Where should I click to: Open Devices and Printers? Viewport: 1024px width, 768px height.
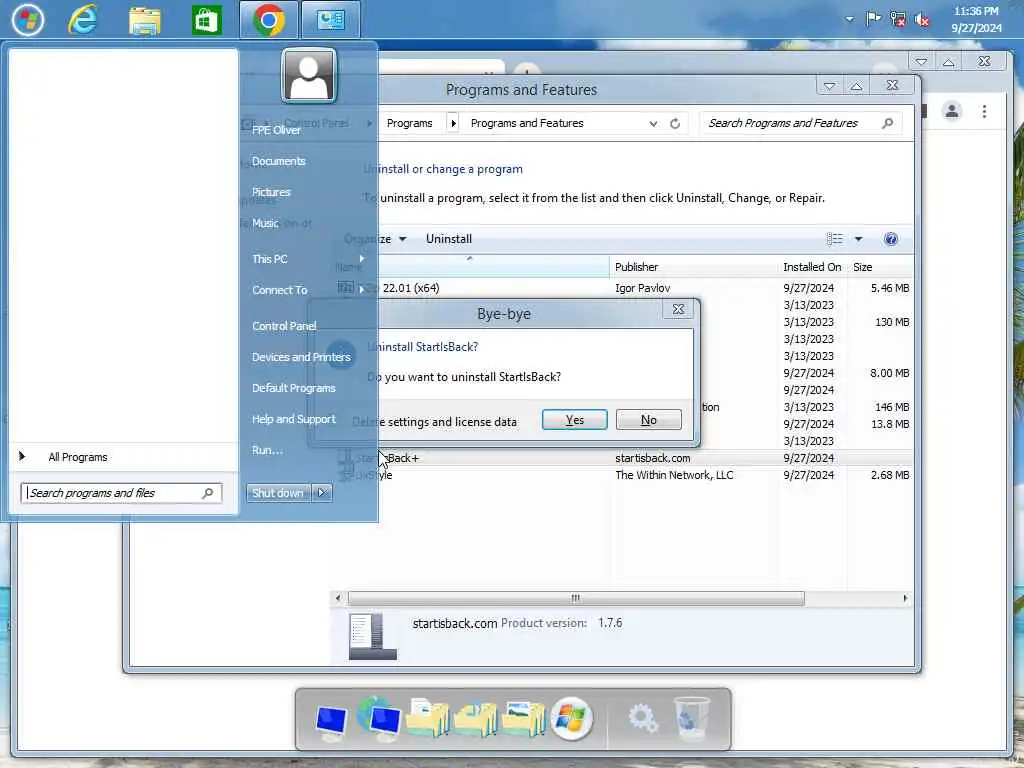pyautogui.click(x=301, y=357)
